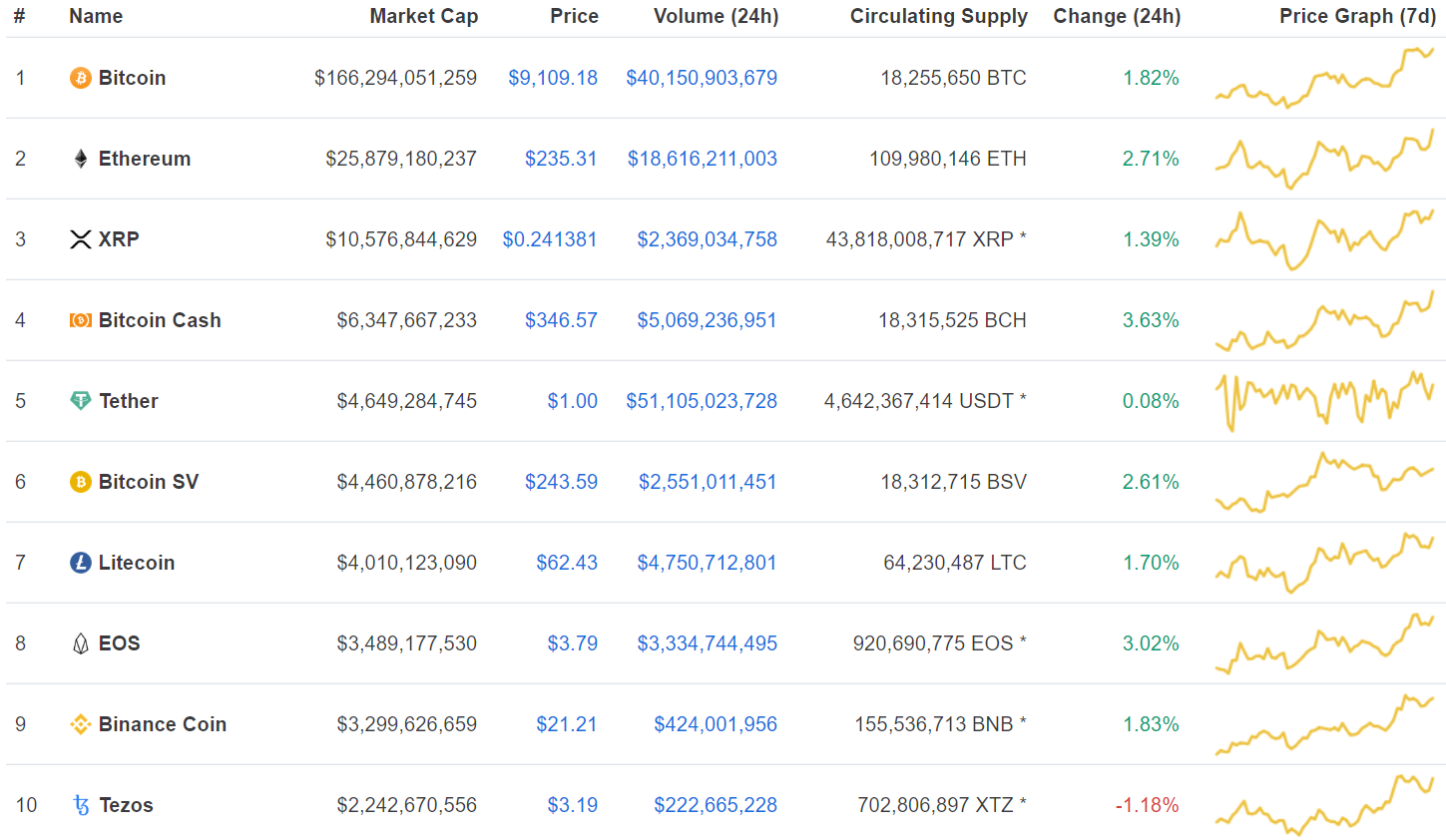
Task: Sort by the Price column header
Action: [x=575, y=16]
